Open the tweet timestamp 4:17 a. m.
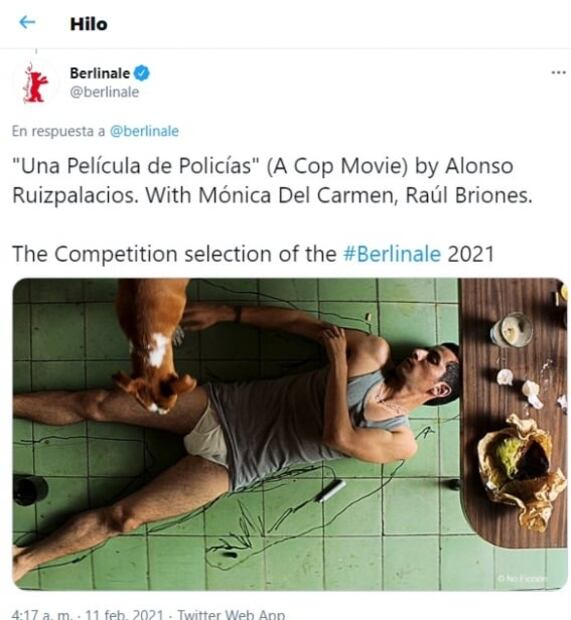This screenshot has height=620, width=571. tap(42, 614)
